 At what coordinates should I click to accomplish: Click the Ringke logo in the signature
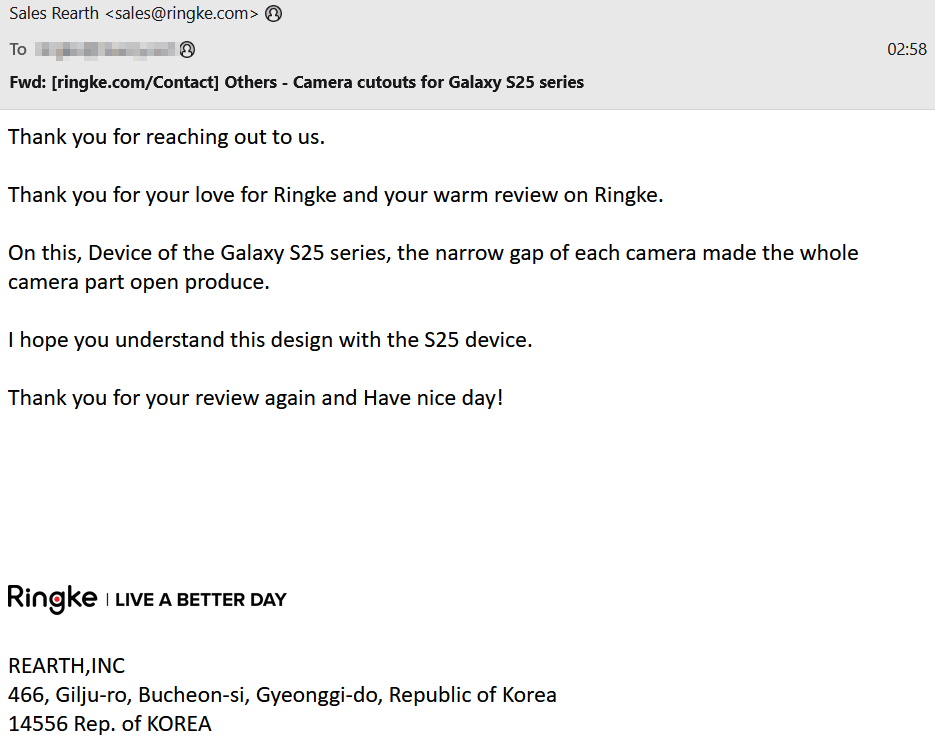click(52, 599)
